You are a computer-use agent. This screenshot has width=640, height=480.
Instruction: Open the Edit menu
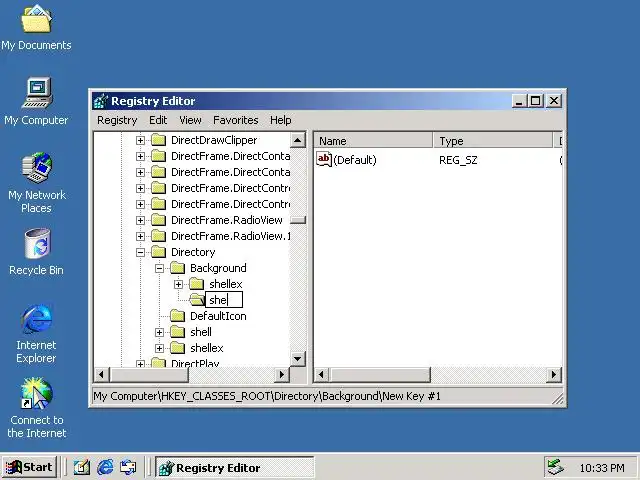pyautogui.click(x=158, y=120)
